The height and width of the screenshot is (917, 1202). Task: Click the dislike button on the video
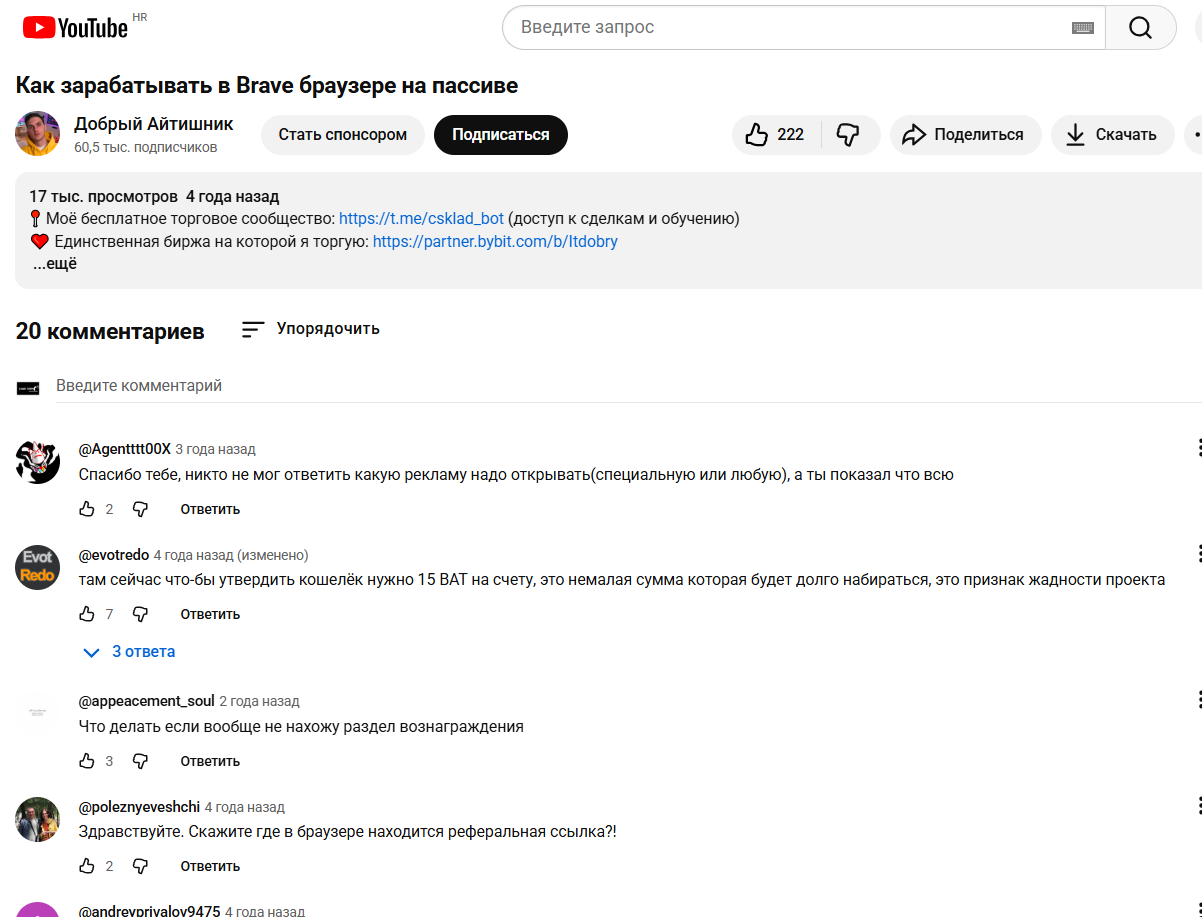pos(848,134)
